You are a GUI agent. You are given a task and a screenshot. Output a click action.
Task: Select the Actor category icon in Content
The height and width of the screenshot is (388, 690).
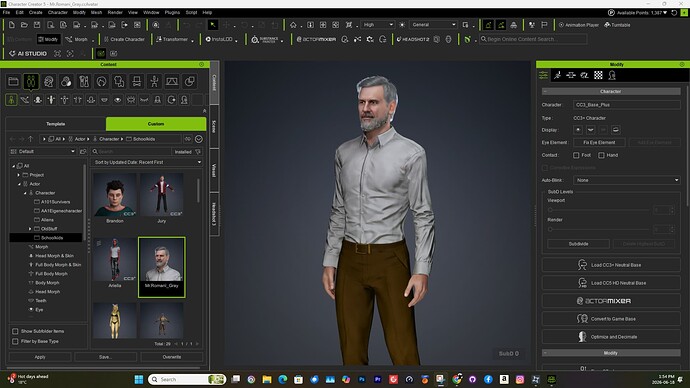(31, 81)
